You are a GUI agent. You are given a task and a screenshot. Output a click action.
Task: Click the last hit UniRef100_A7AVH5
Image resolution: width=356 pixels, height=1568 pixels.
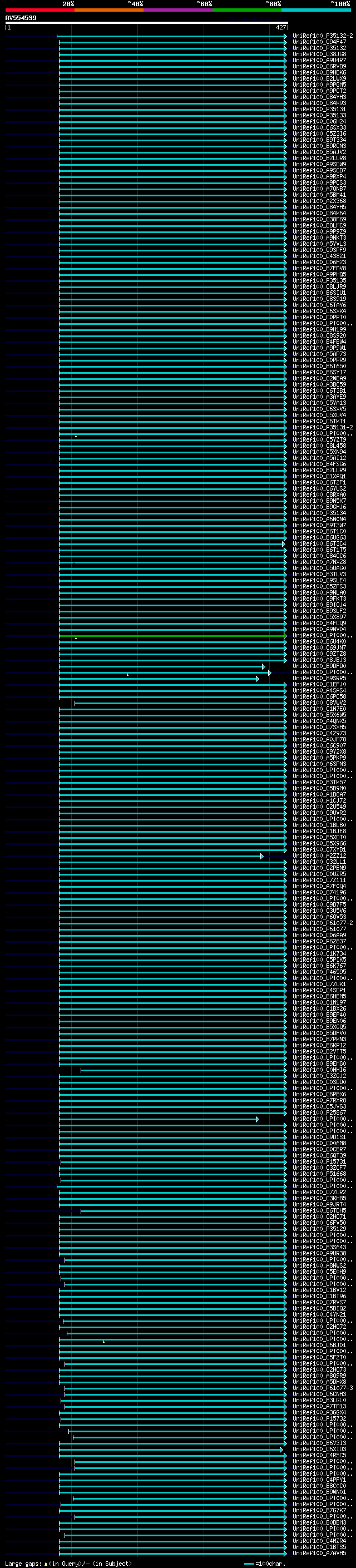pyautogui.click(x=319, y=1553)
